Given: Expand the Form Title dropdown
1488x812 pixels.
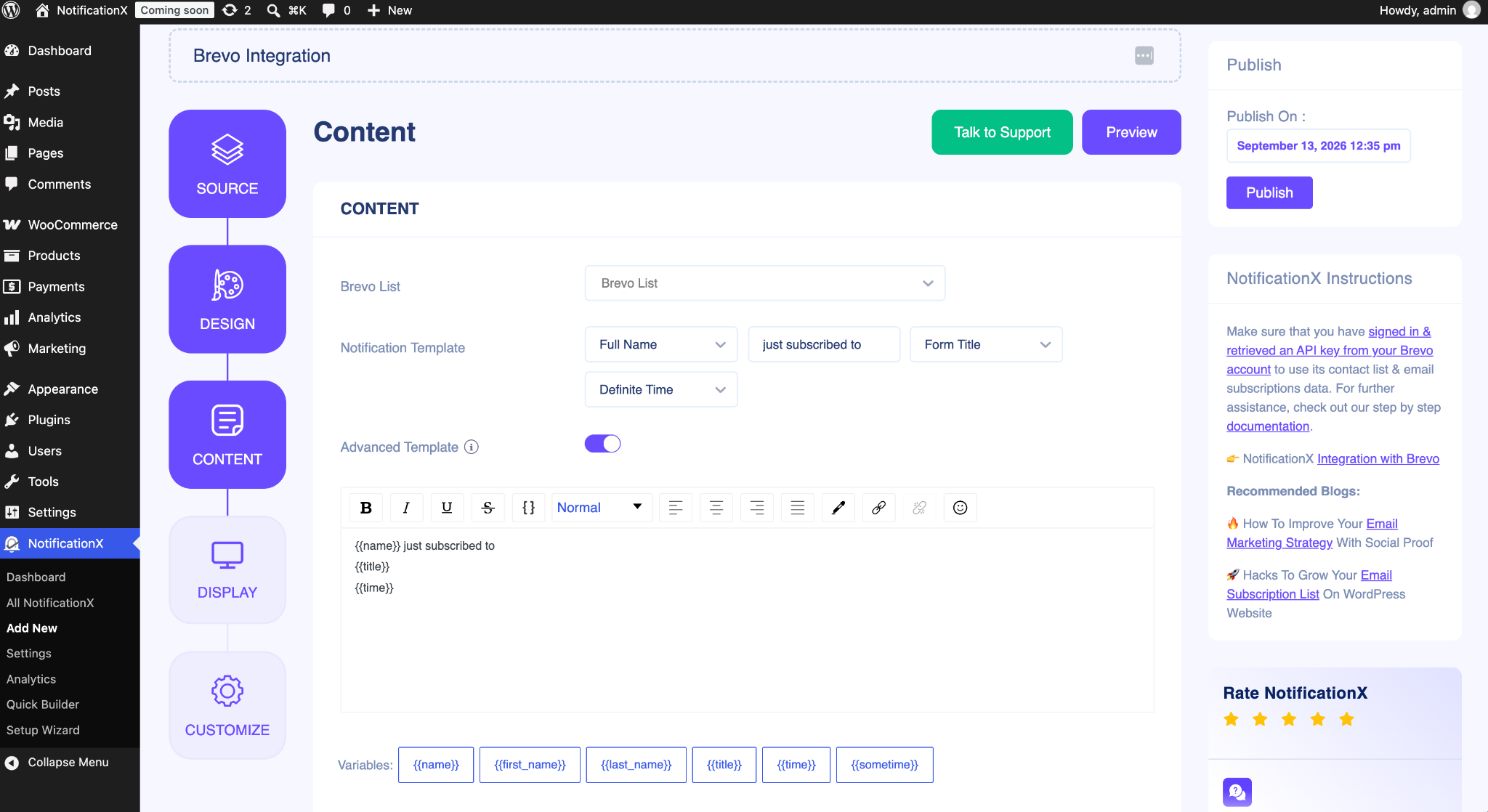Looking at the screenshot, I should coord(987,344).
